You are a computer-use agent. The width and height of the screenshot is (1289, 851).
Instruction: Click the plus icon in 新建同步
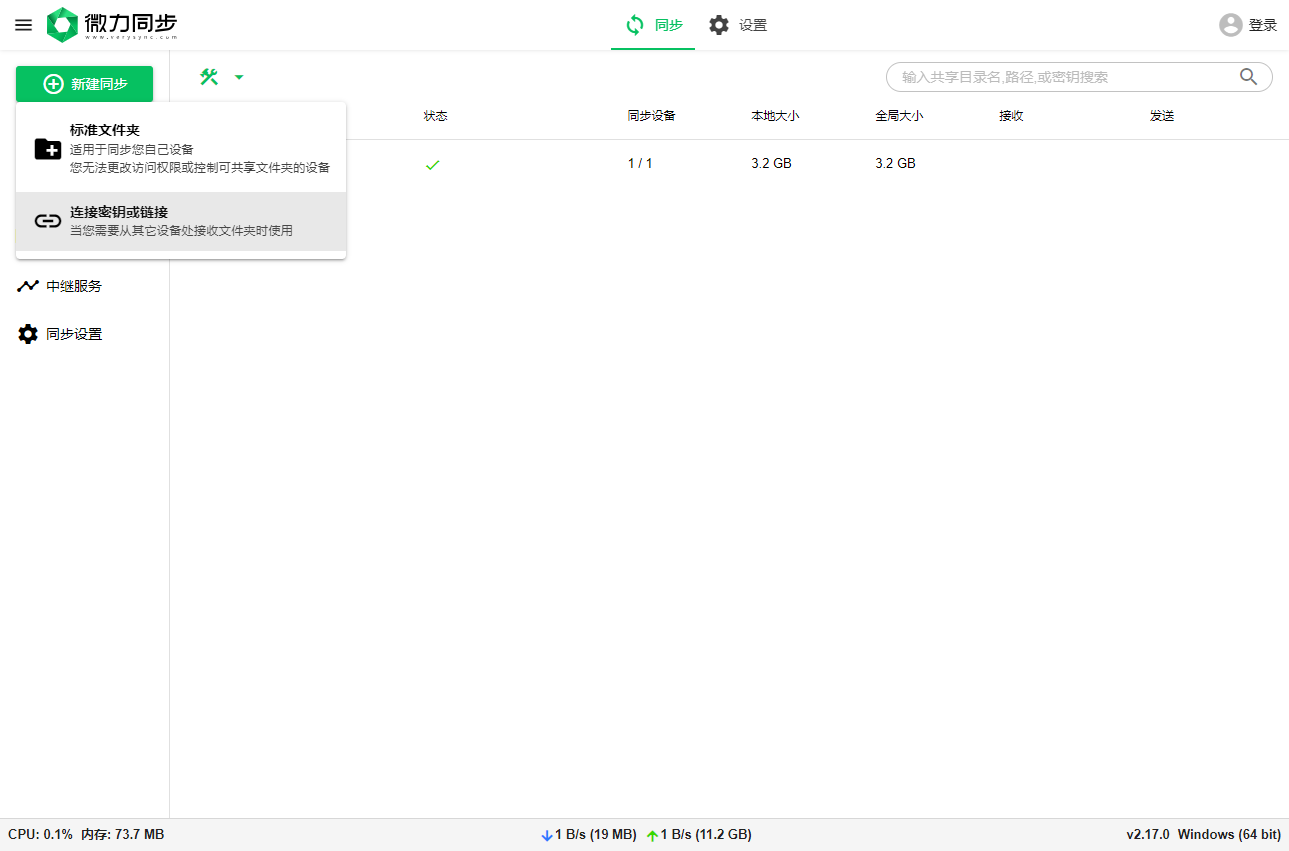pyautogui.click(x=53, y=84)
